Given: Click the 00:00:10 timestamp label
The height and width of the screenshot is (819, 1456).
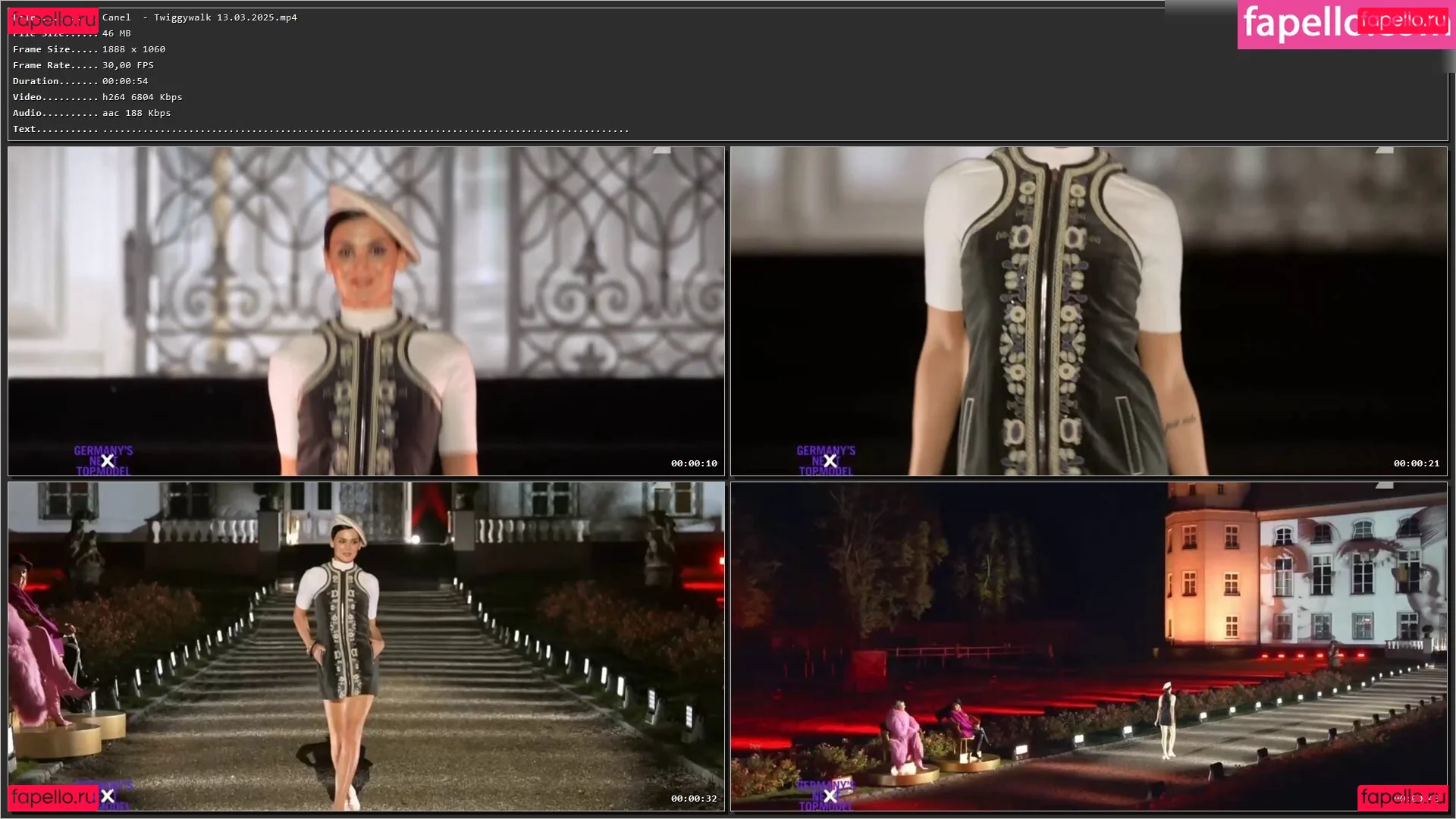Looking at the screenshot, I should [693, 463].
